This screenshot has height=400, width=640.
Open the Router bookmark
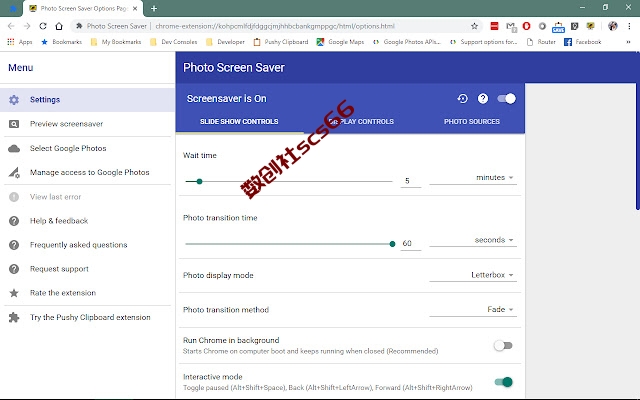tap(541, 42)
